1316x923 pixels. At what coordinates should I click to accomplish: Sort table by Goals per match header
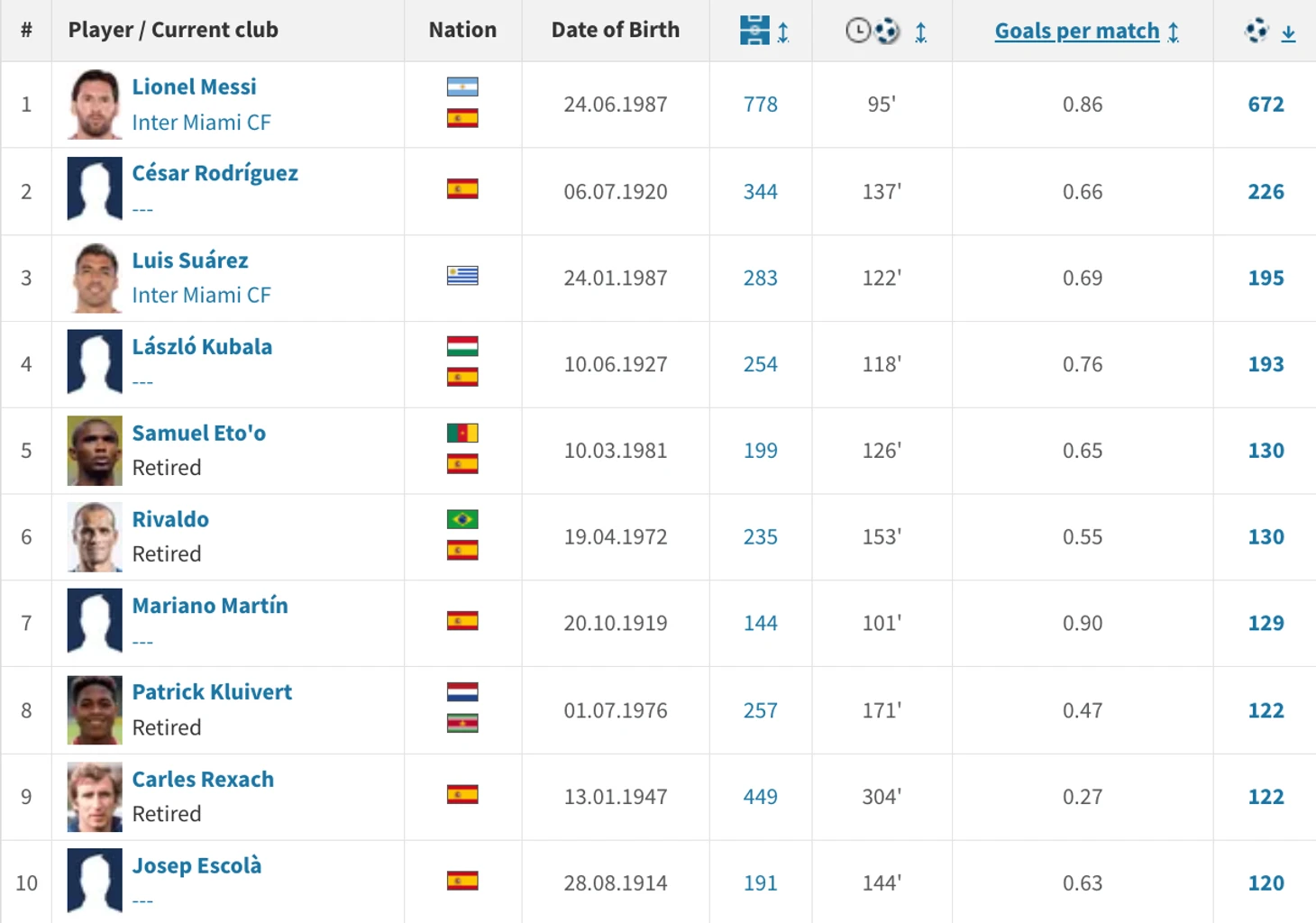coord(1077,31)
